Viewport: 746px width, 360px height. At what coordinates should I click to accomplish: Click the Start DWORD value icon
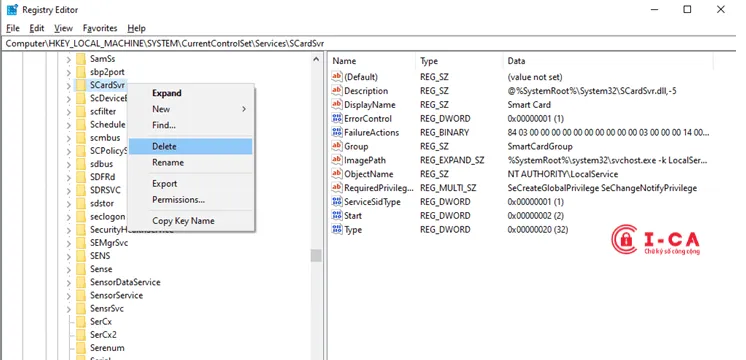coord(337,215)
